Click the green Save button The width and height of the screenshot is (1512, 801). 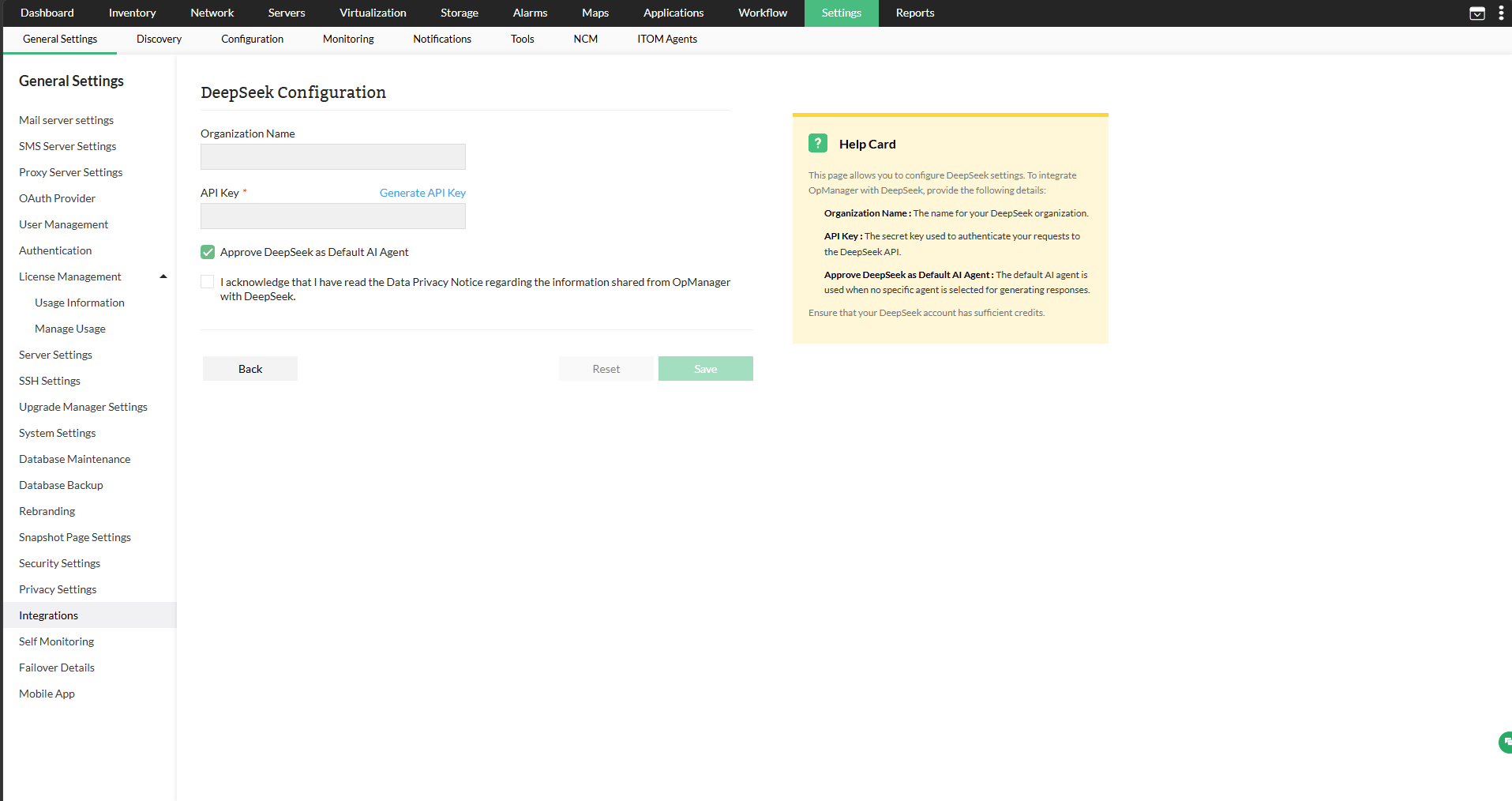coord(706,369)
